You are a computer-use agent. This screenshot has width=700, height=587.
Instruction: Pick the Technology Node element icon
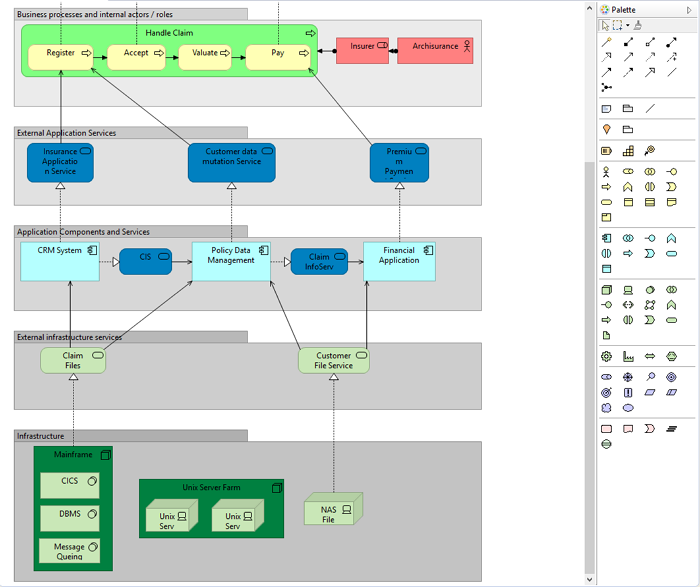[x=606, y=290]
